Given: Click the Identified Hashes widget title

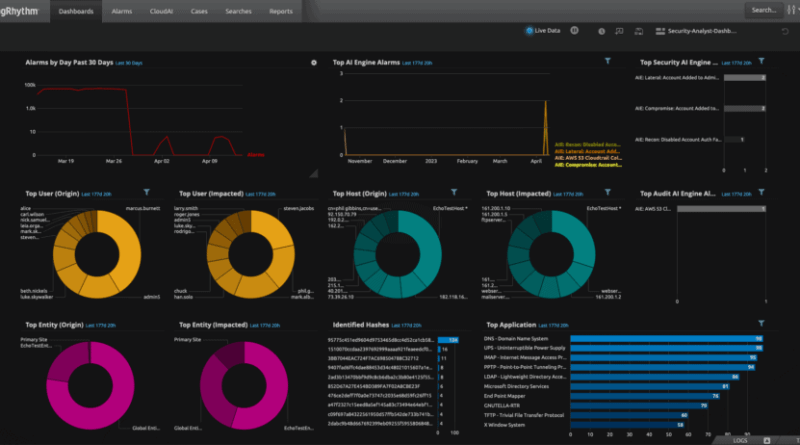Looking at the screenshot, I should (361, 325).
